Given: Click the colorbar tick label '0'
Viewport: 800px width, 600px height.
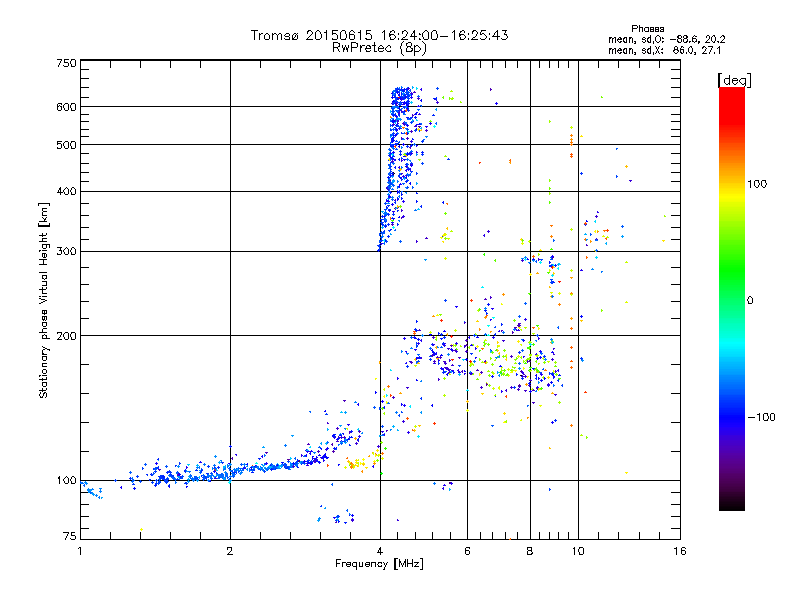Looking at the screenshot, I should tap(750, 301).
